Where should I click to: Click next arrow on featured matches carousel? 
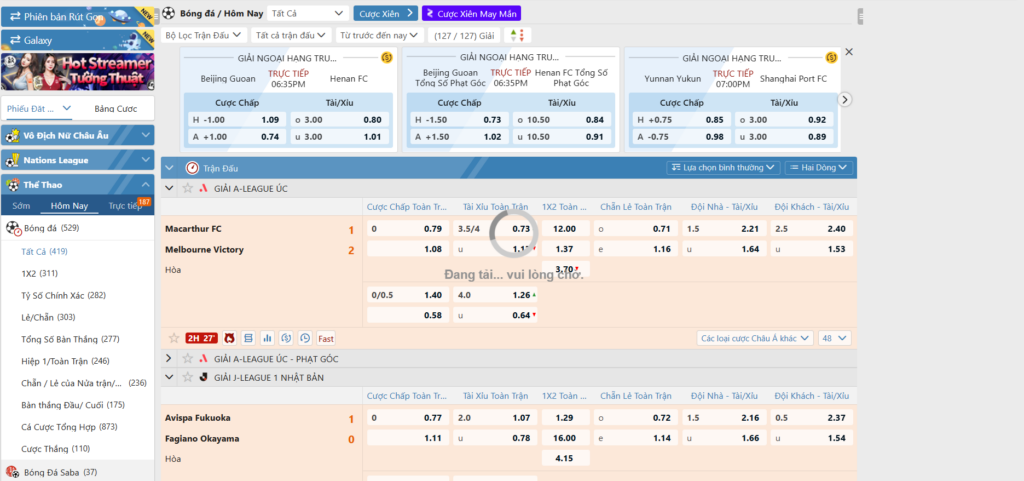pos(845,99)
